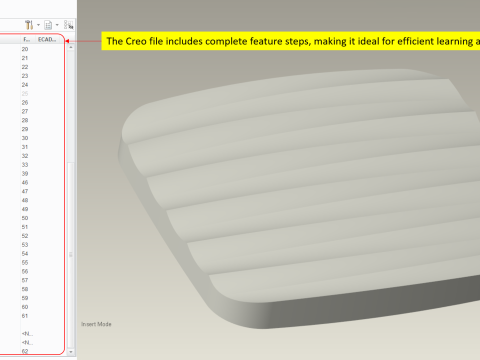Viewport: 480px width, 360px height.
Task: Click the 'Insert Mode' label in graphics area
Action: pos(96,324)
